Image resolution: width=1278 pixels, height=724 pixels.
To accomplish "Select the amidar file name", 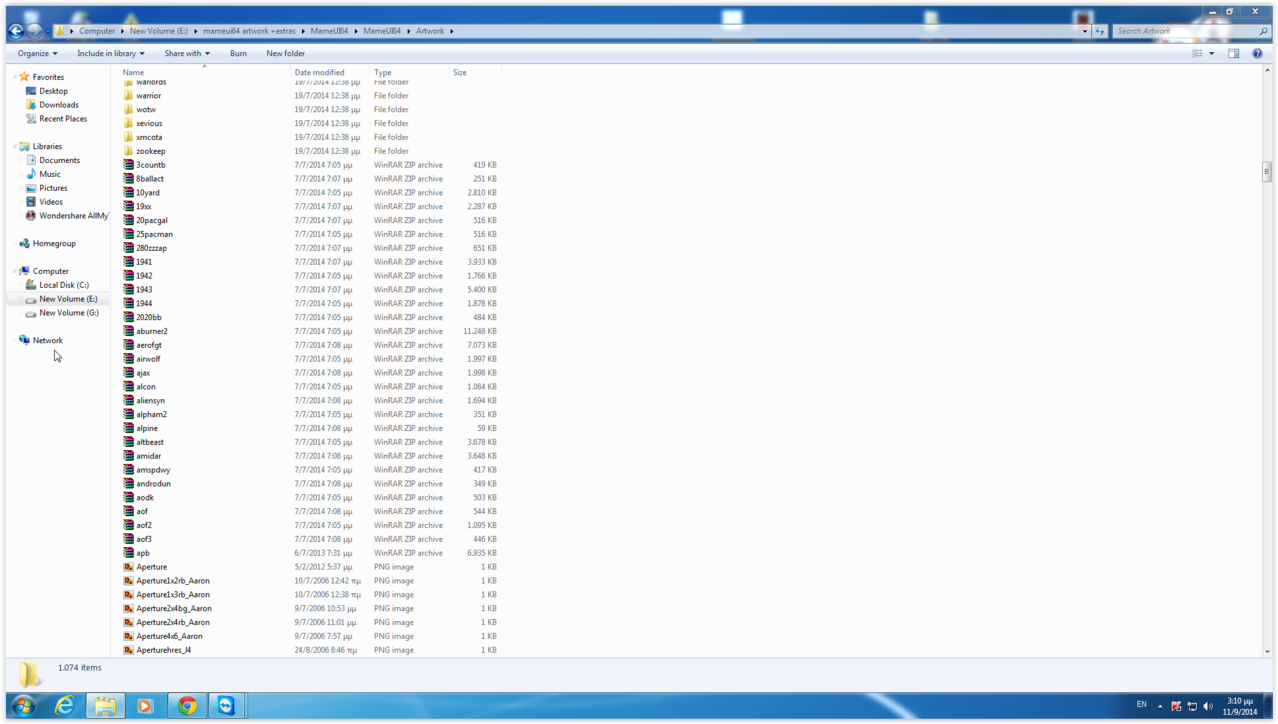I will pyautogui.click(x=149, y=456).
